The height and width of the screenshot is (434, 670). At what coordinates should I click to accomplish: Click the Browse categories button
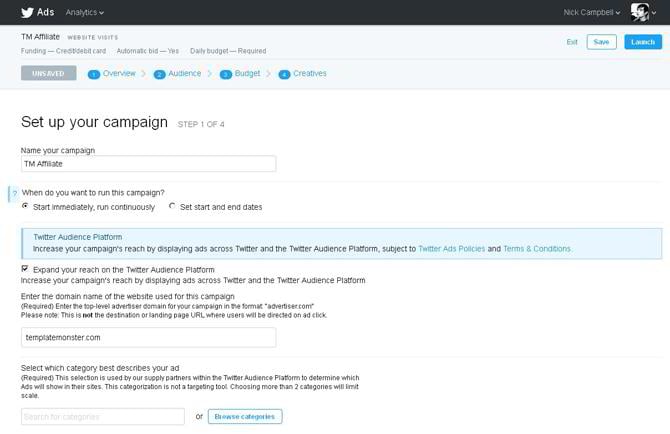coord(245,416)
